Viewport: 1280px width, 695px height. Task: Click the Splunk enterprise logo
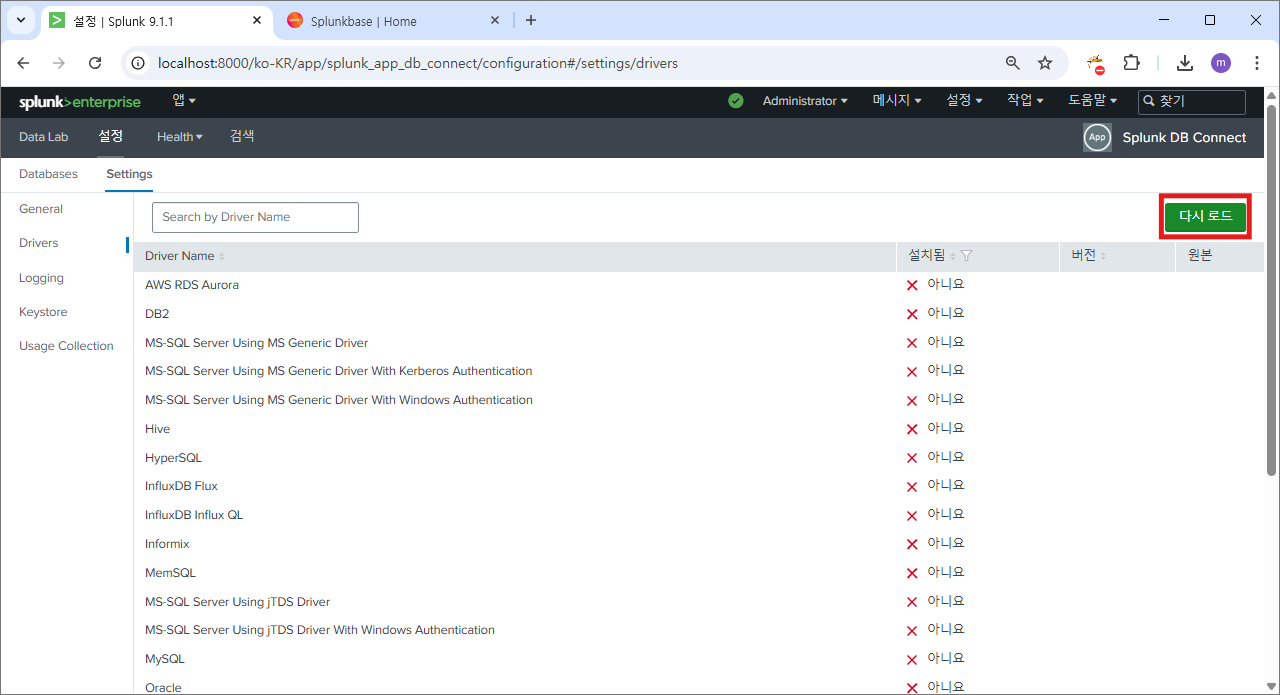[x=80, y=102]
